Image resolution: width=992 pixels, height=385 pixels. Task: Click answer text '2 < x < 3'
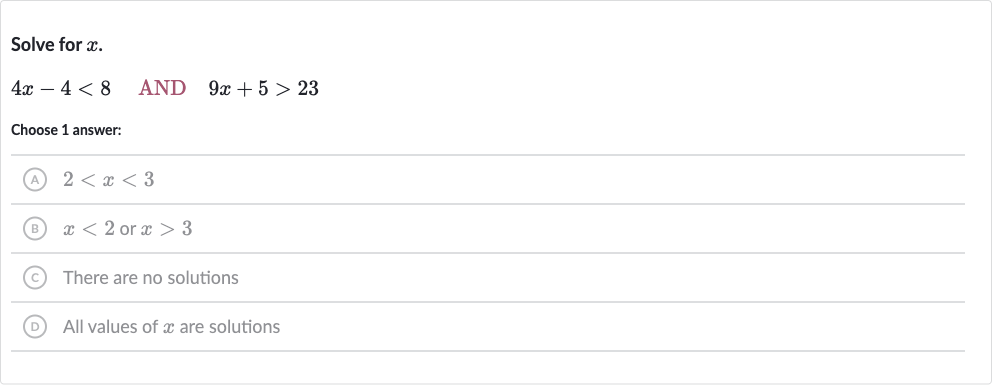coord(108,180)
